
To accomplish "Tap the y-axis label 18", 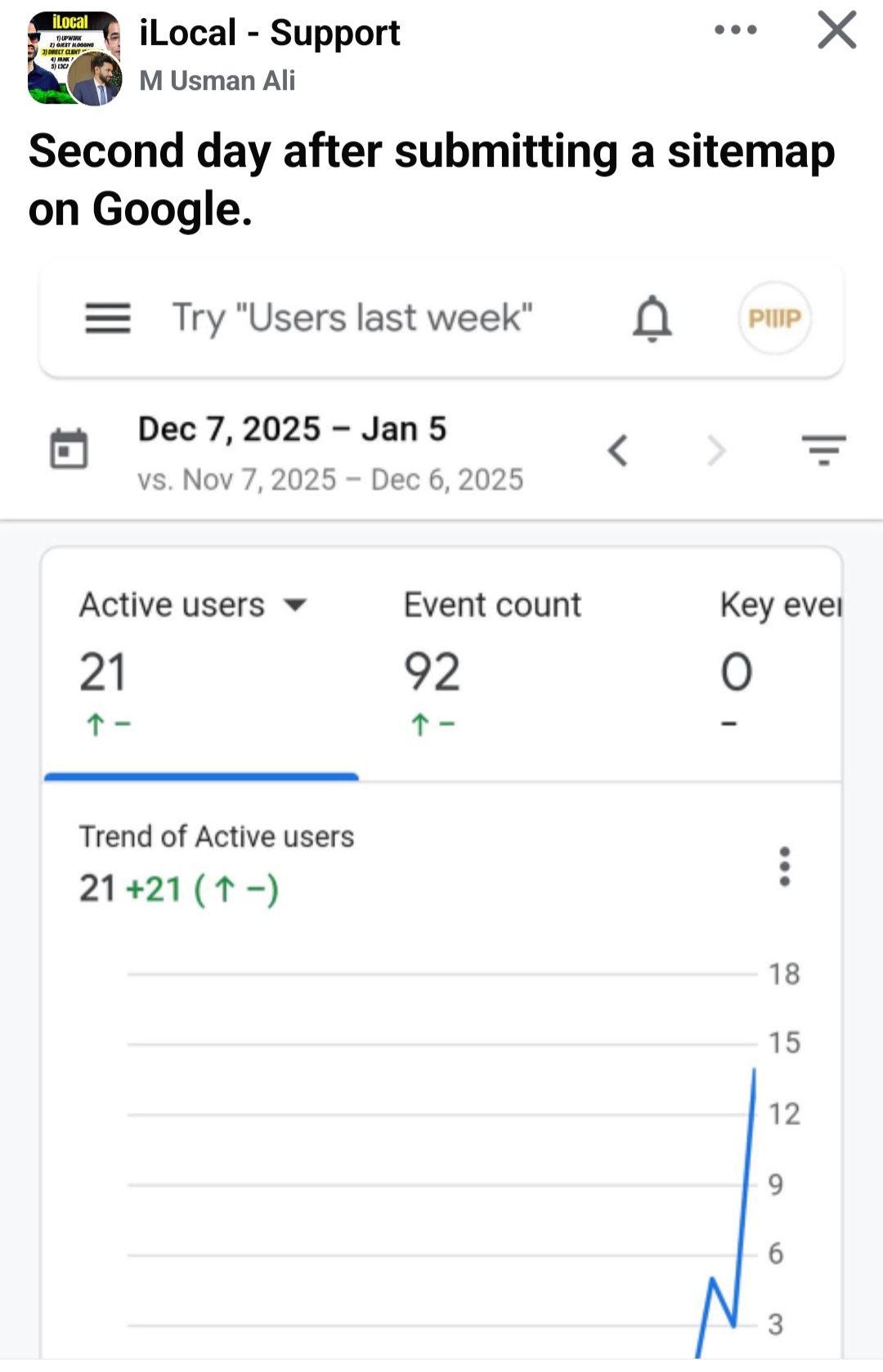I will tap(784, 974).
